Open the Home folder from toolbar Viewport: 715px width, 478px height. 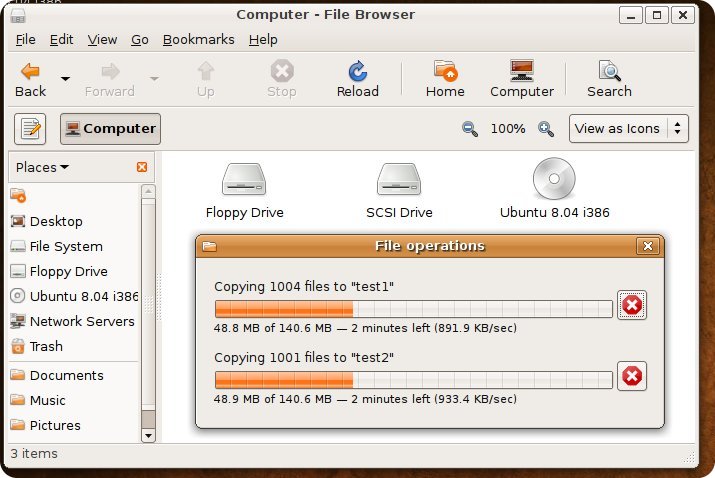(x=445, y=79)
